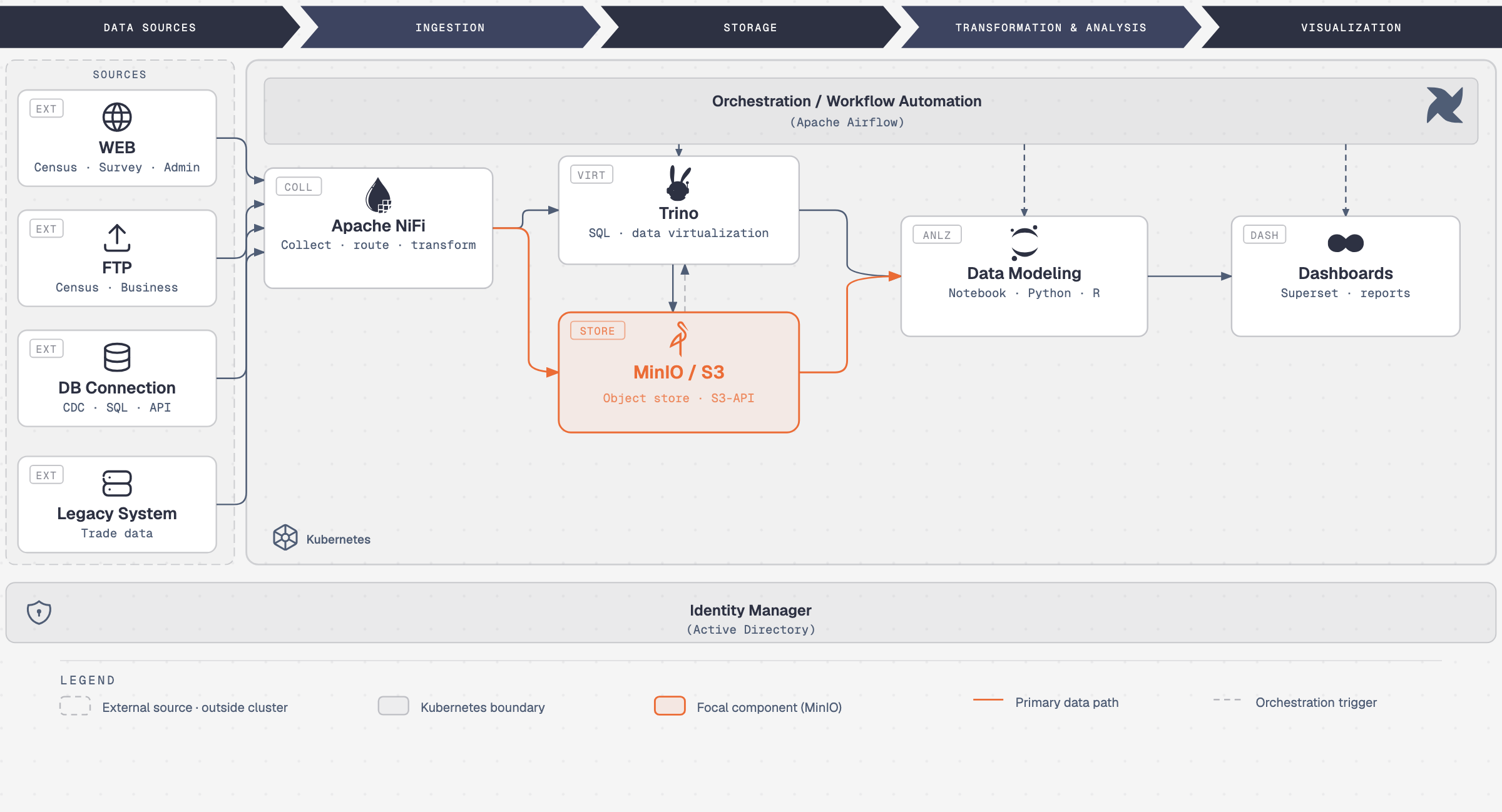Click the Apache Airflow pinwheel logo
Image resolution: width=1502 pixels, height=812 pixels.
[x=1445, y=105]
